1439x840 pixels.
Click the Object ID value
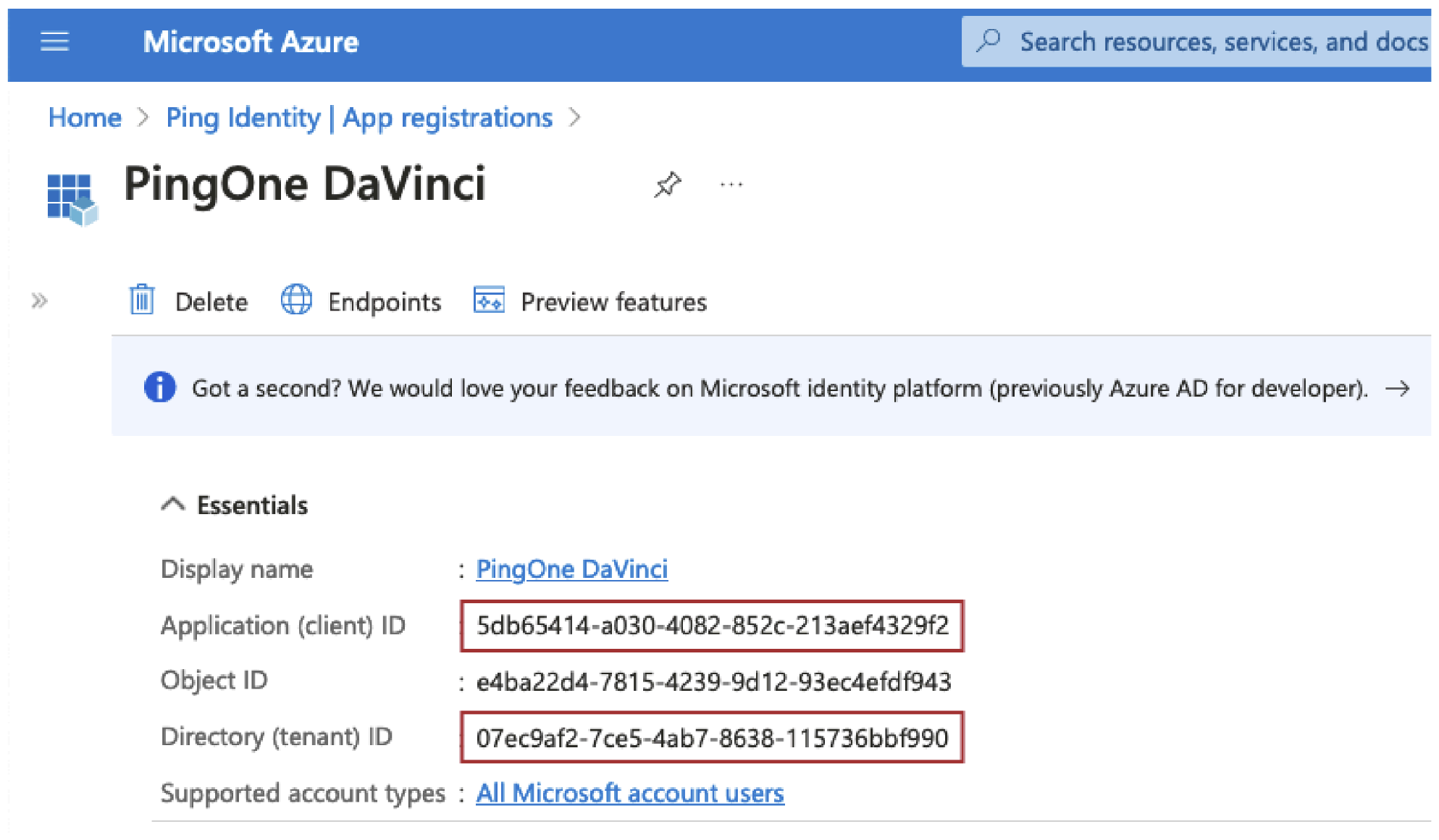pos(713,682)
